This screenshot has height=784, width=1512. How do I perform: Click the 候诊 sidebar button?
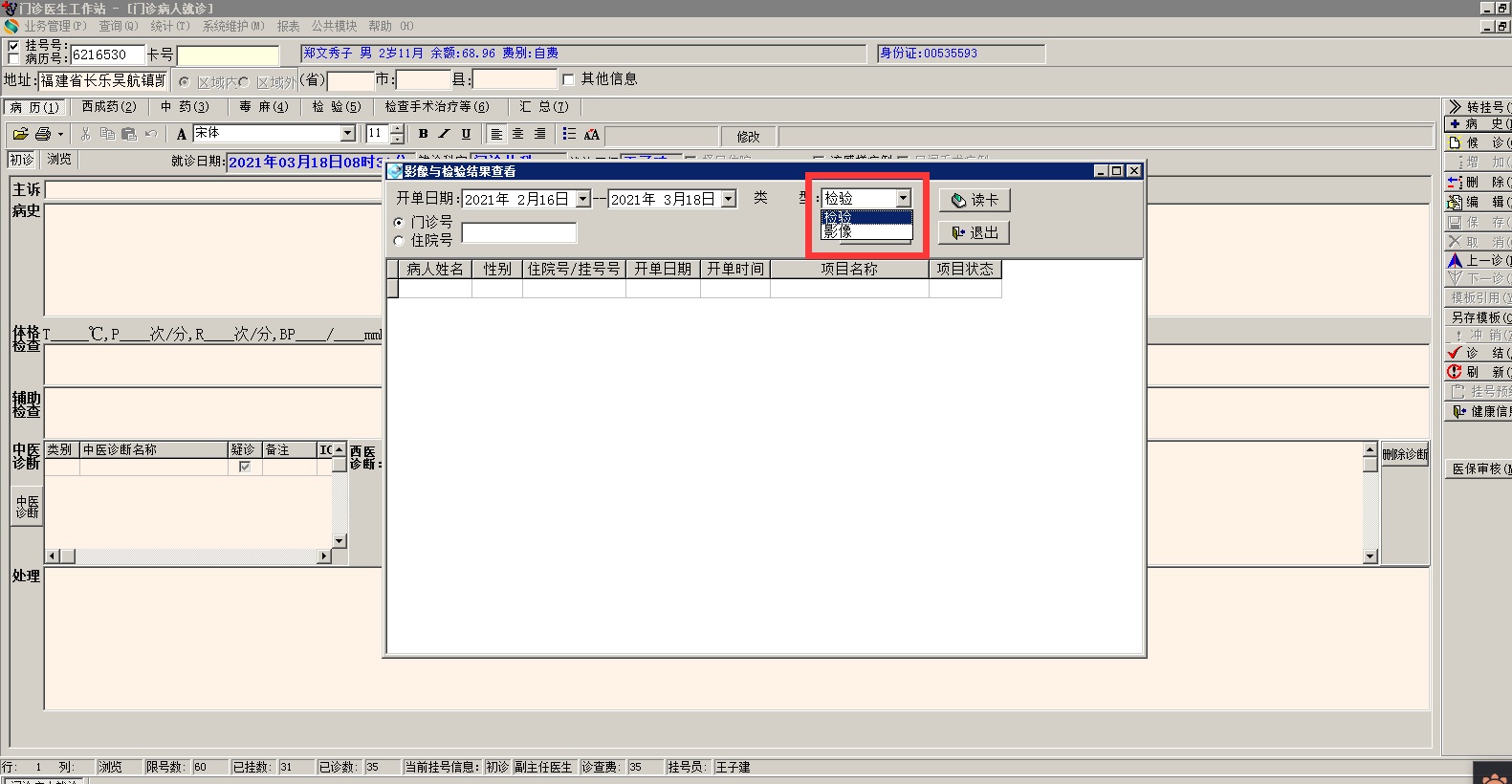click(1479, 142)
